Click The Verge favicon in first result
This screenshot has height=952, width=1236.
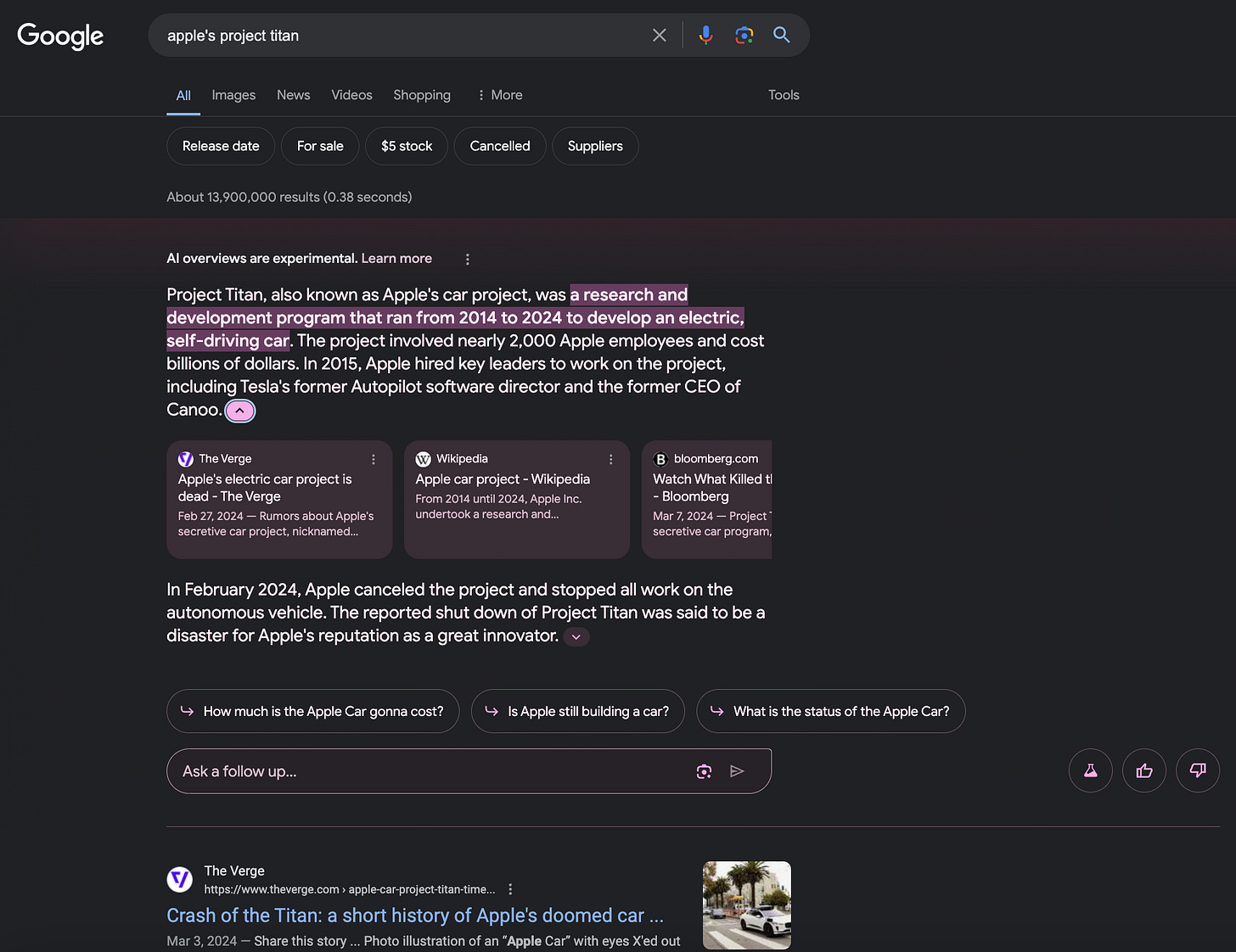coord(180,879)
